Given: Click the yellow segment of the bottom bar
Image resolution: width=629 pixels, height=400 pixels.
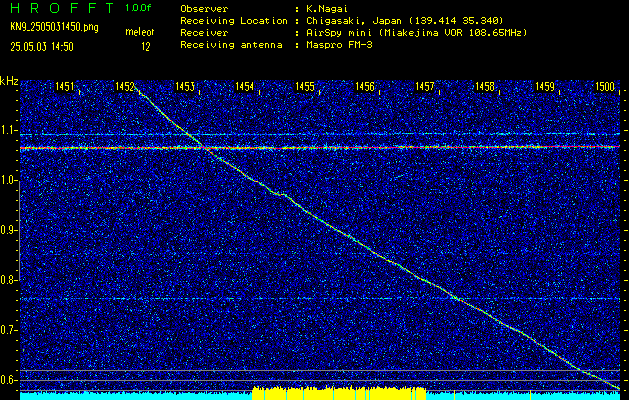Looking at the screenshot, I should [x=339, y=393].
